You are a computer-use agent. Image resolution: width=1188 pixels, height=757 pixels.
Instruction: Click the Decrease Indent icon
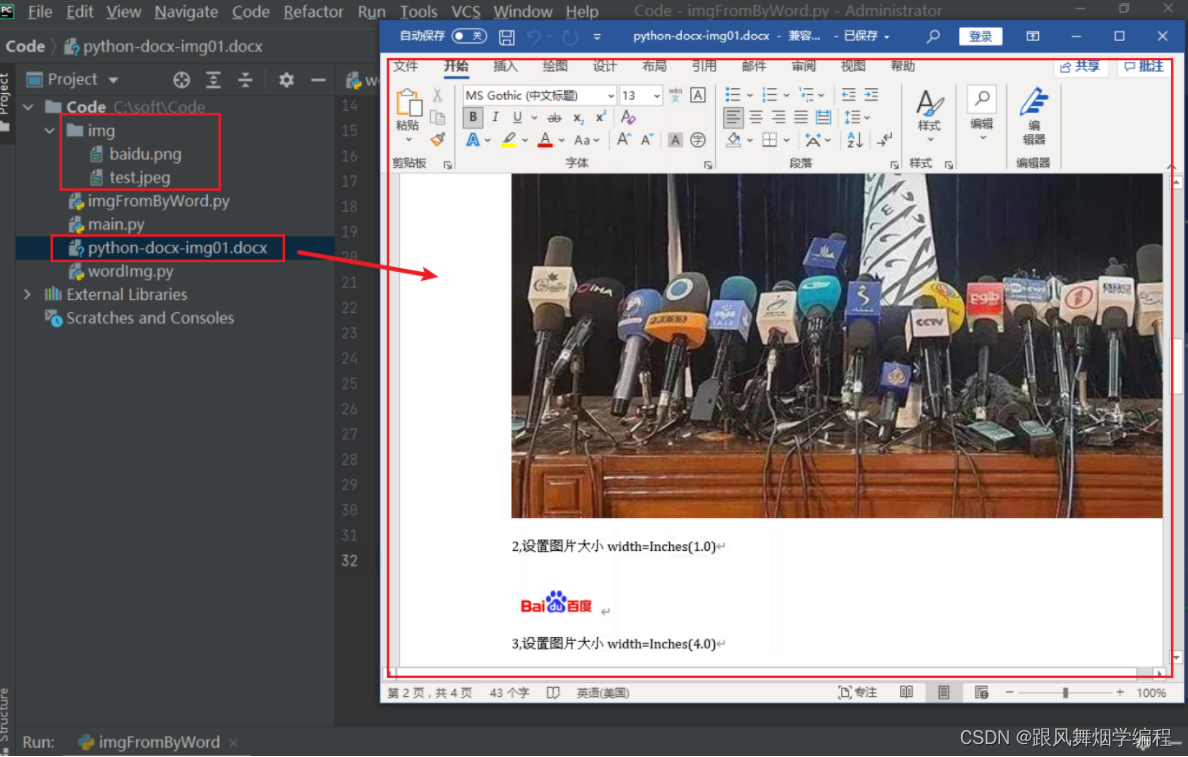pyautogui.click(x=849, y=95)
